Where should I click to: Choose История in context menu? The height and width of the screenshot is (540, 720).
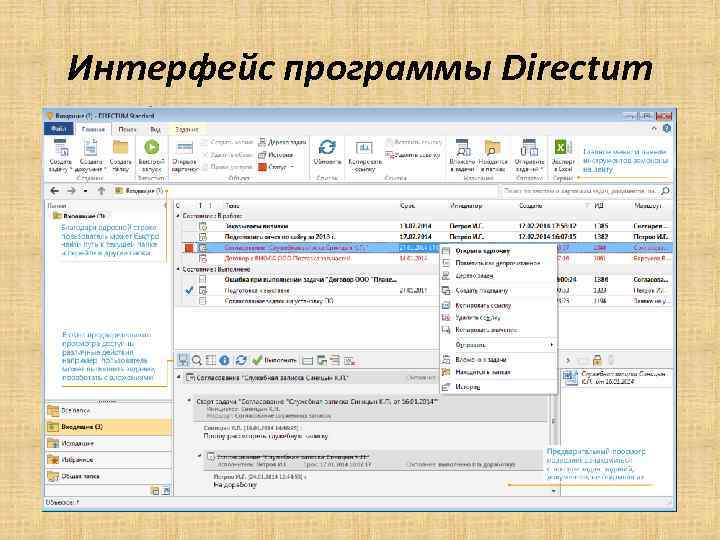point(498,387)
